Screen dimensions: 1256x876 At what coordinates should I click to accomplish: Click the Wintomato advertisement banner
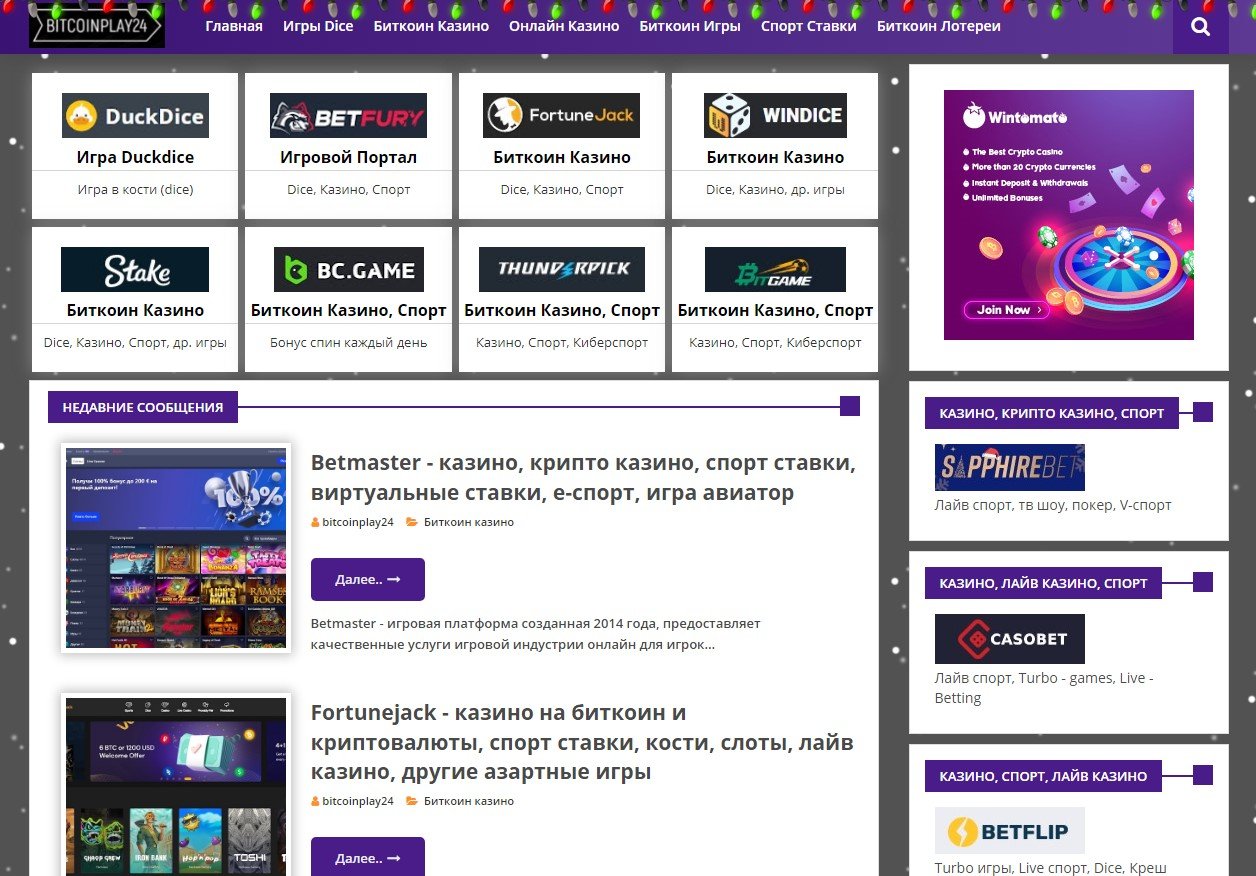click(x=1069, y=215)
